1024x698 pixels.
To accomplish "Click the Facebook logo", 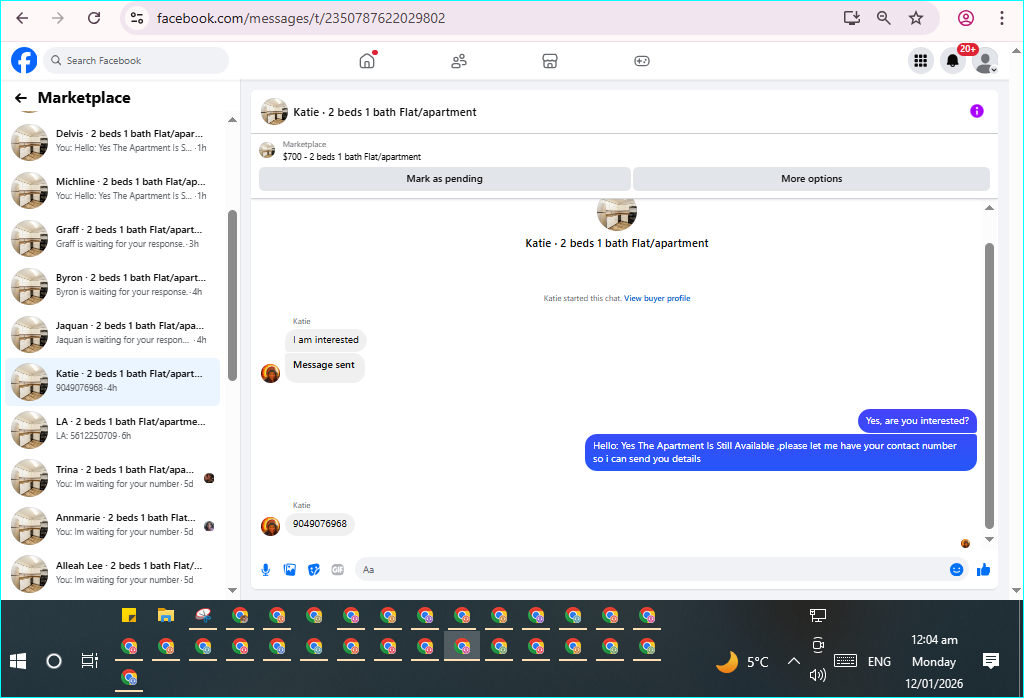I will (24, 61).
